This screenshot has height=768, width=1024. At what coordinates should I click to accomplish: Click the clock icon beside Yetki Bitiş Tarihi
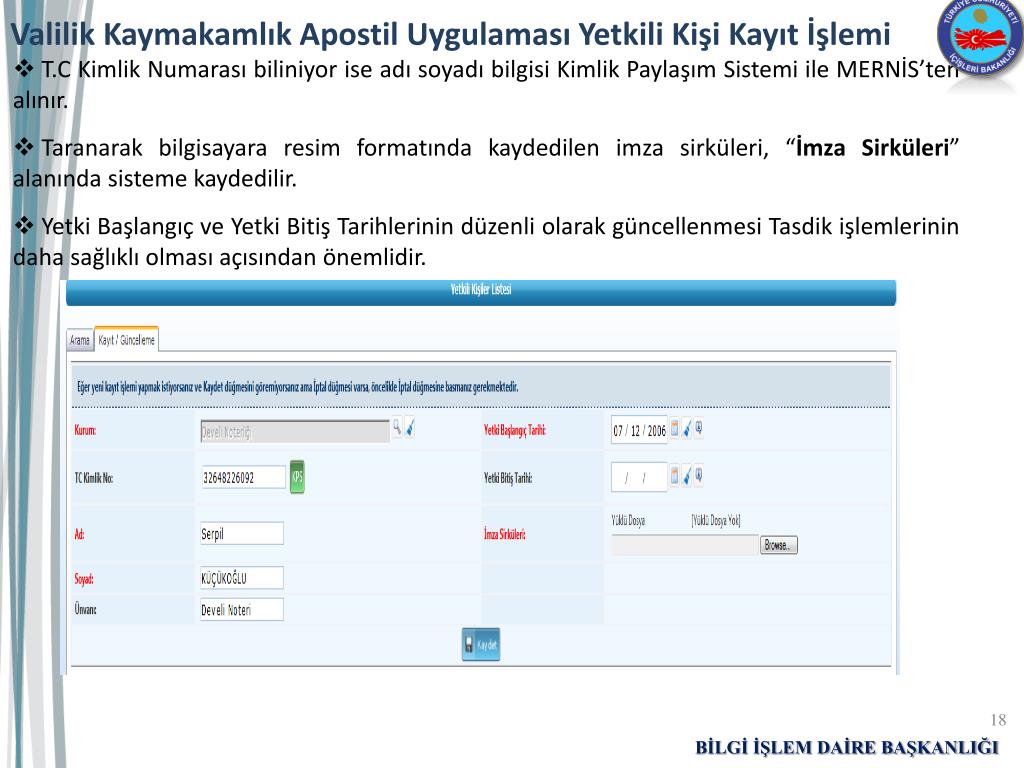(x=699, y=476)
